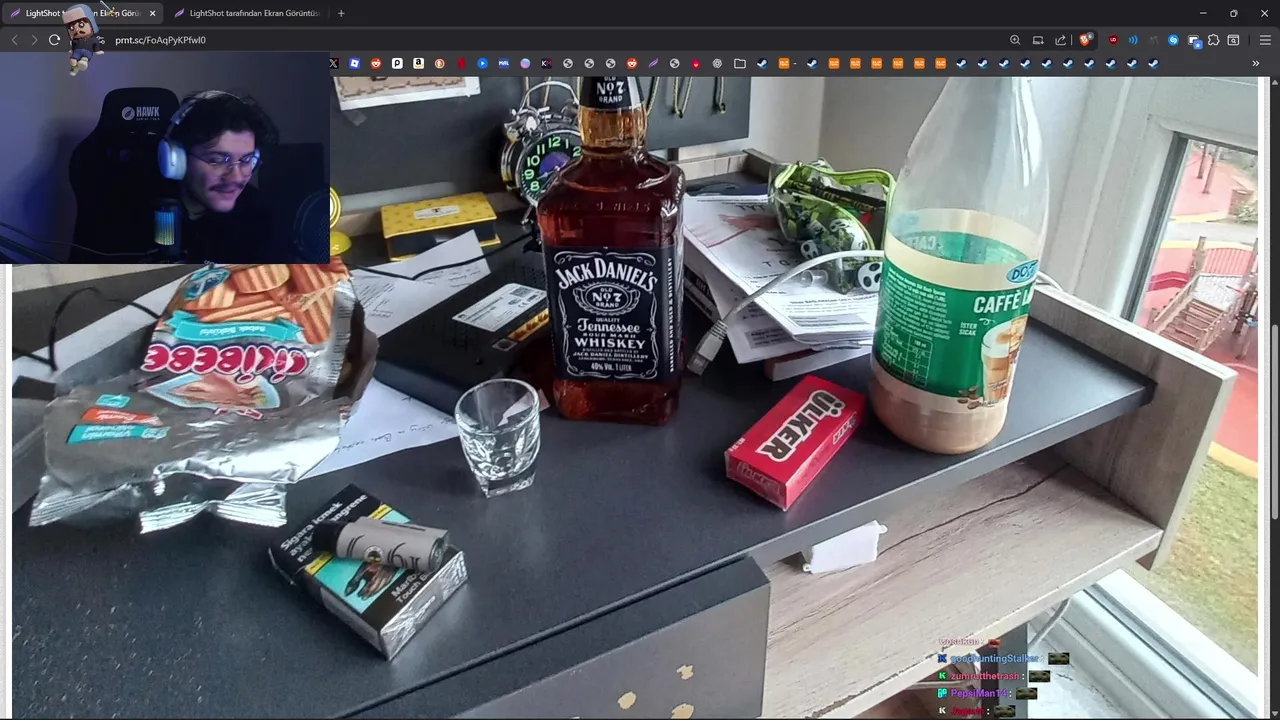Click the blue sound waves extension icon

click(x=1133, y=40)
